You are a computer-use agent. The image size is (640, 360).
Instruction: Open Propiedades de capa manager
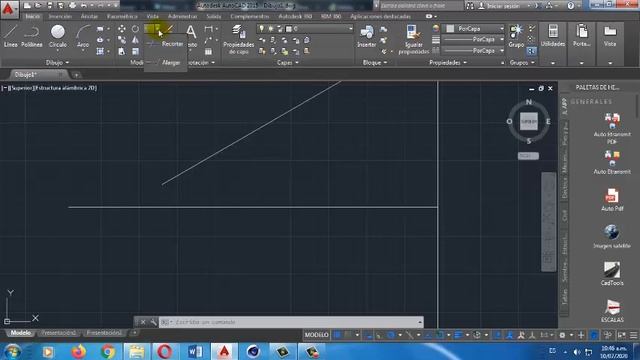coord(239,39)
